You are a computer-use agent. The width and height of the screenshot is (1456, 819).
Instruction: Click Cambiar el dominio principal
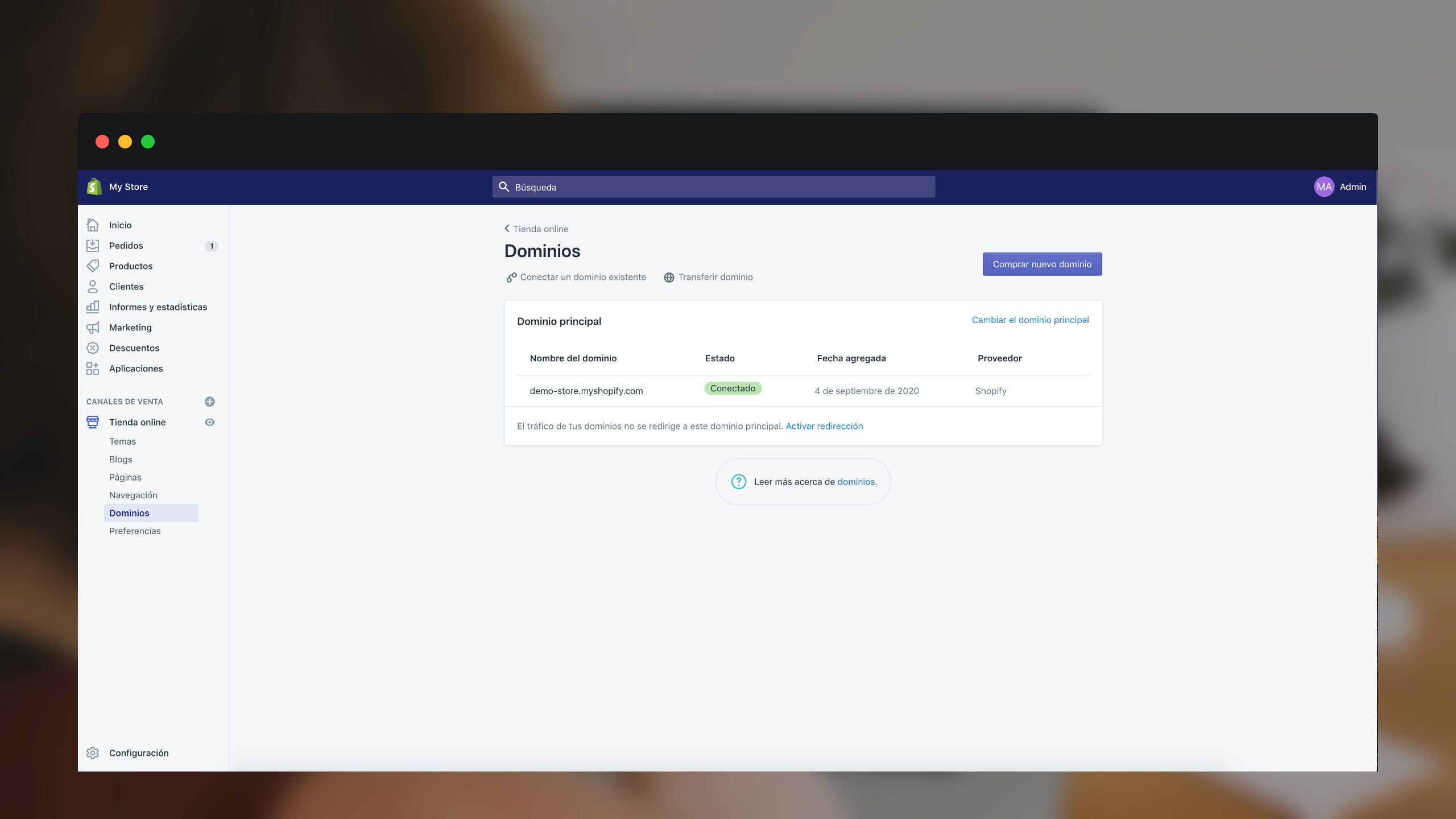(x=1030, y=320)
